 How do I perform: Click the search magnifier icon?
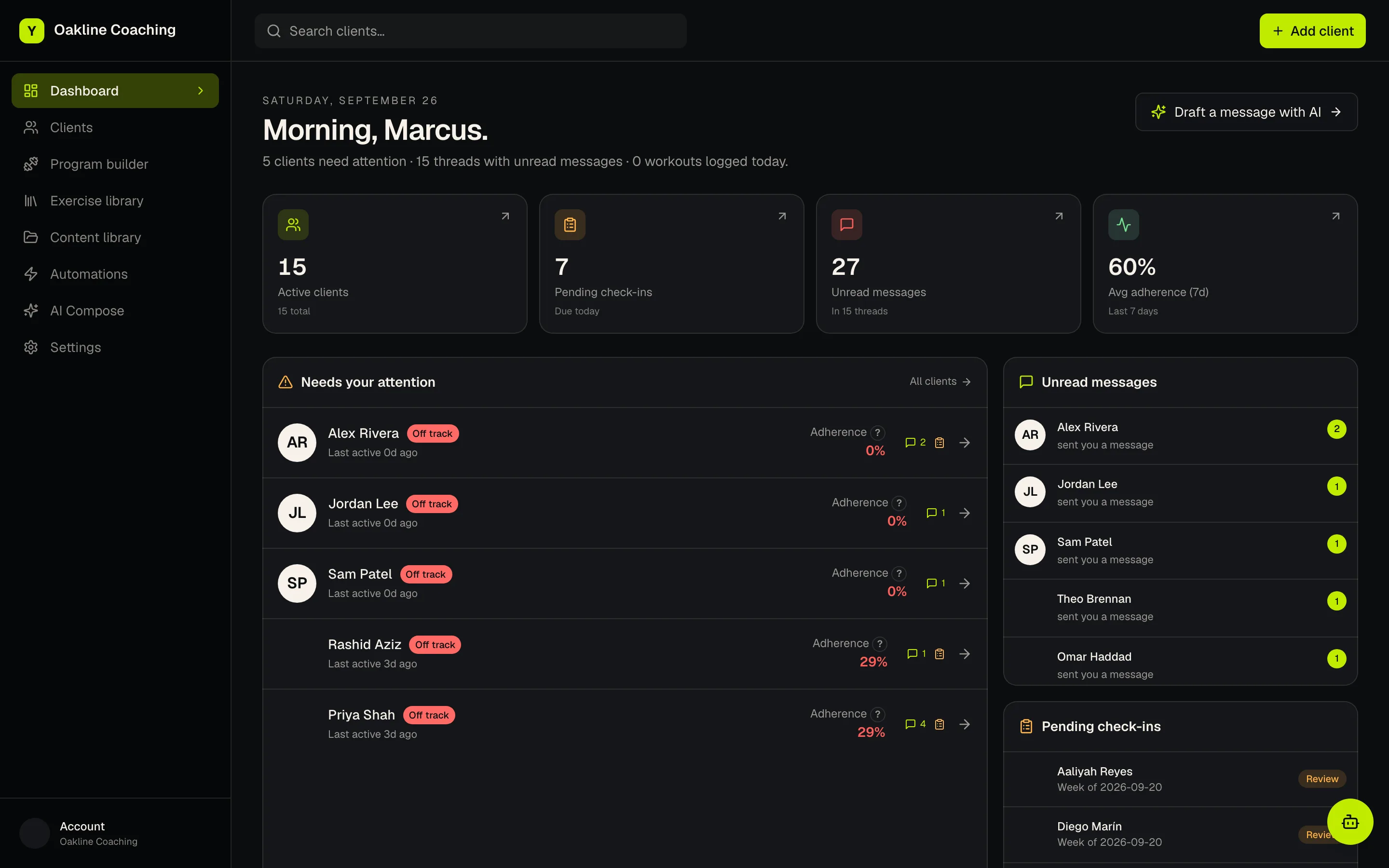point(274,31)
